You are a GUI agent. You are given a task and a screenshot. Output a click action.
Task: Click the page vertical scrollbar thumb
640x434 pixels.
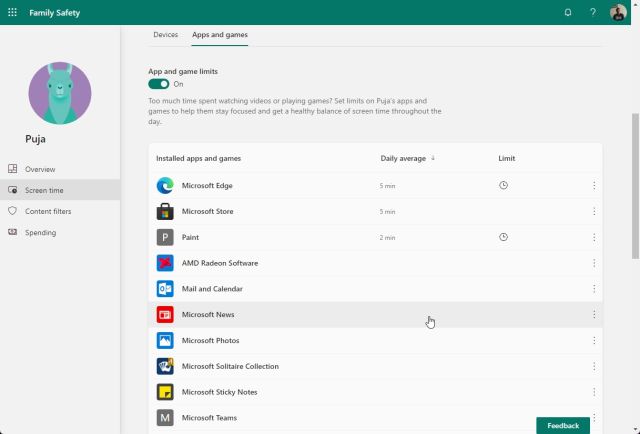[635, 186]
